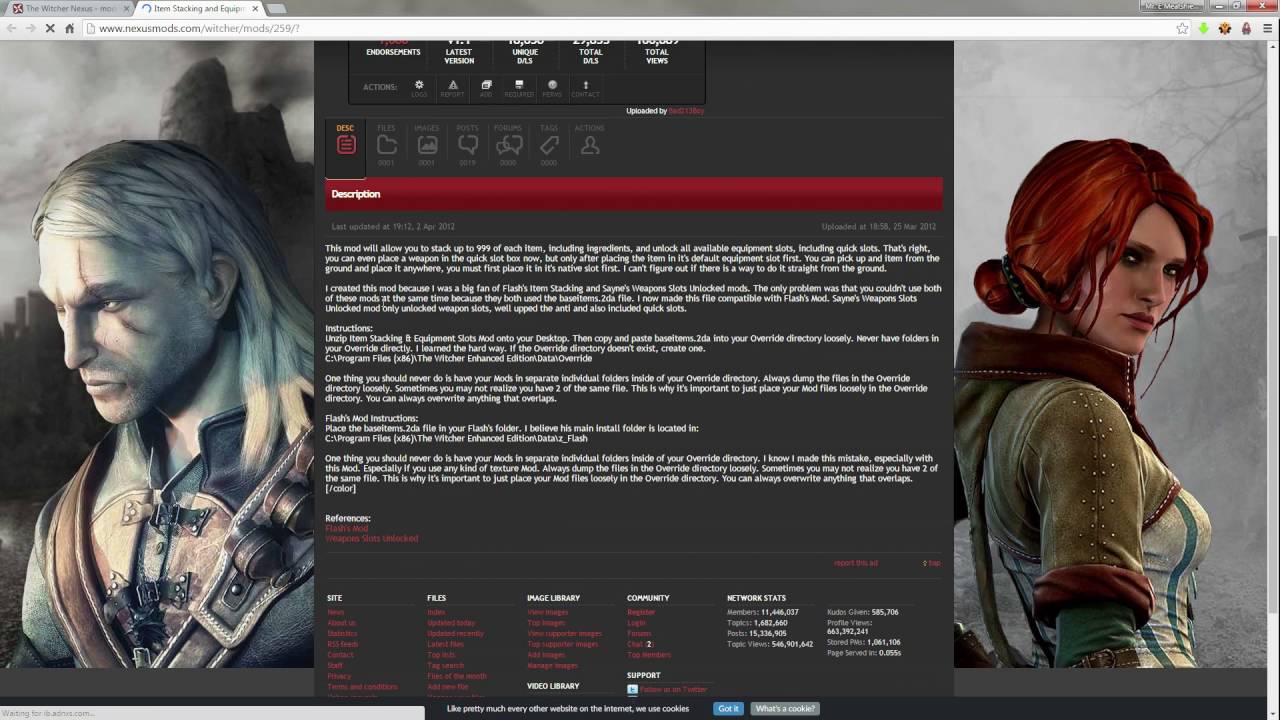This screenshot has height=720, width=1280.
Task: Open the Logs action icon
Action: 419,88
